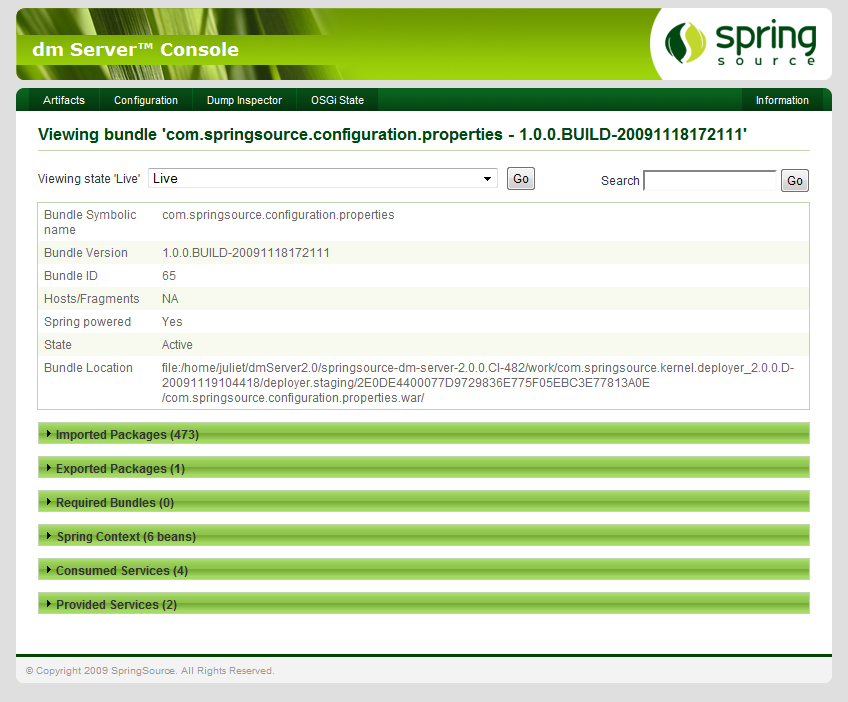Open the Information tab

point(782,100)
